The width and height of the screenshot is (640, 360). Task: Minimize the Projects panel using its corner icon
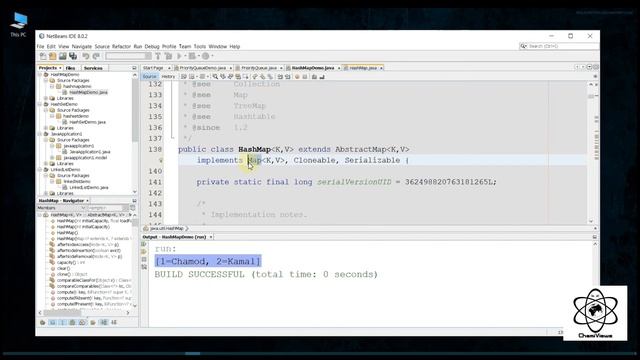[134, 68]
